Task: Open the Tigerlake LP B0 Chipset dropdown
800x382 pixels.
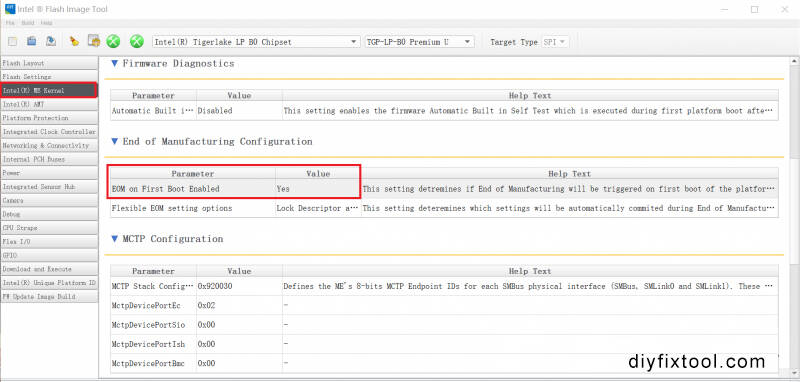Action: pyautogui.click(x=256, y=42)
